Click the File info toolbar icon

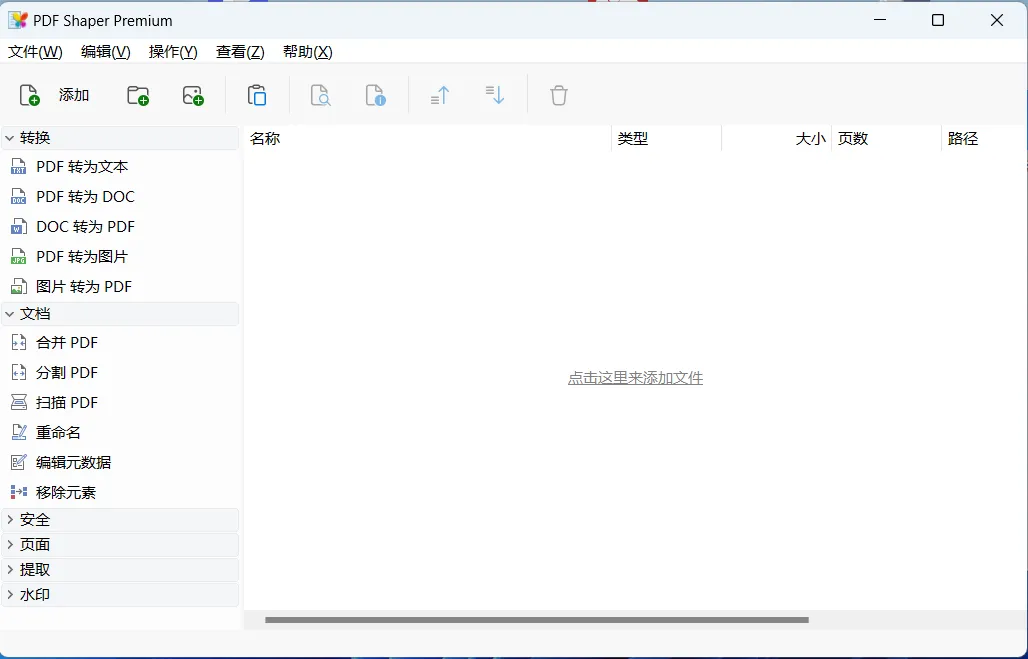coord(375,95)
